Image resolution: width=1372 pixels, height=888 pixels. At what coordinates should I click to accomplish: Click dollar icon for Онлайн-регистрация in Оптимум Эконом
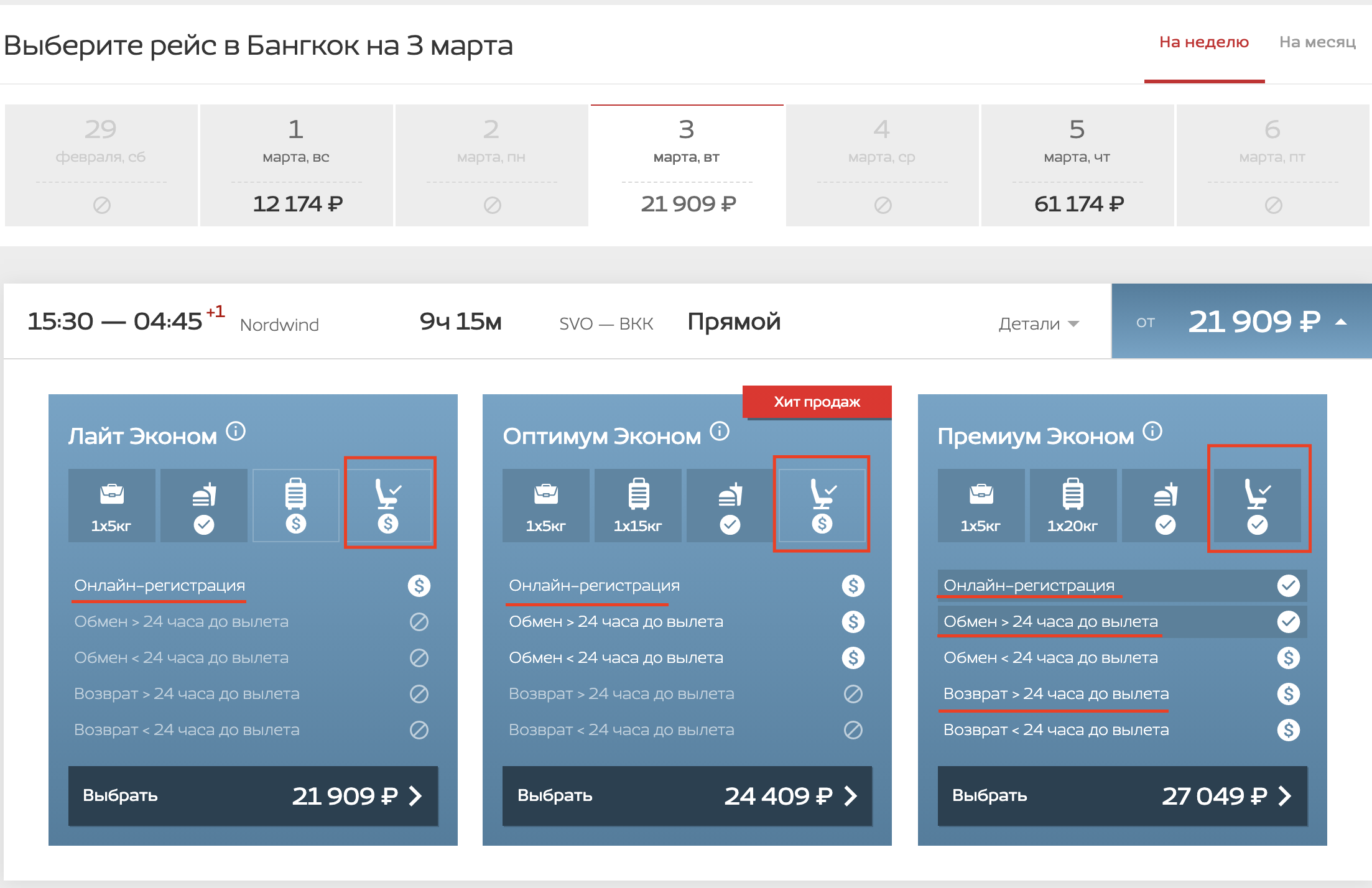coord(853,586)
